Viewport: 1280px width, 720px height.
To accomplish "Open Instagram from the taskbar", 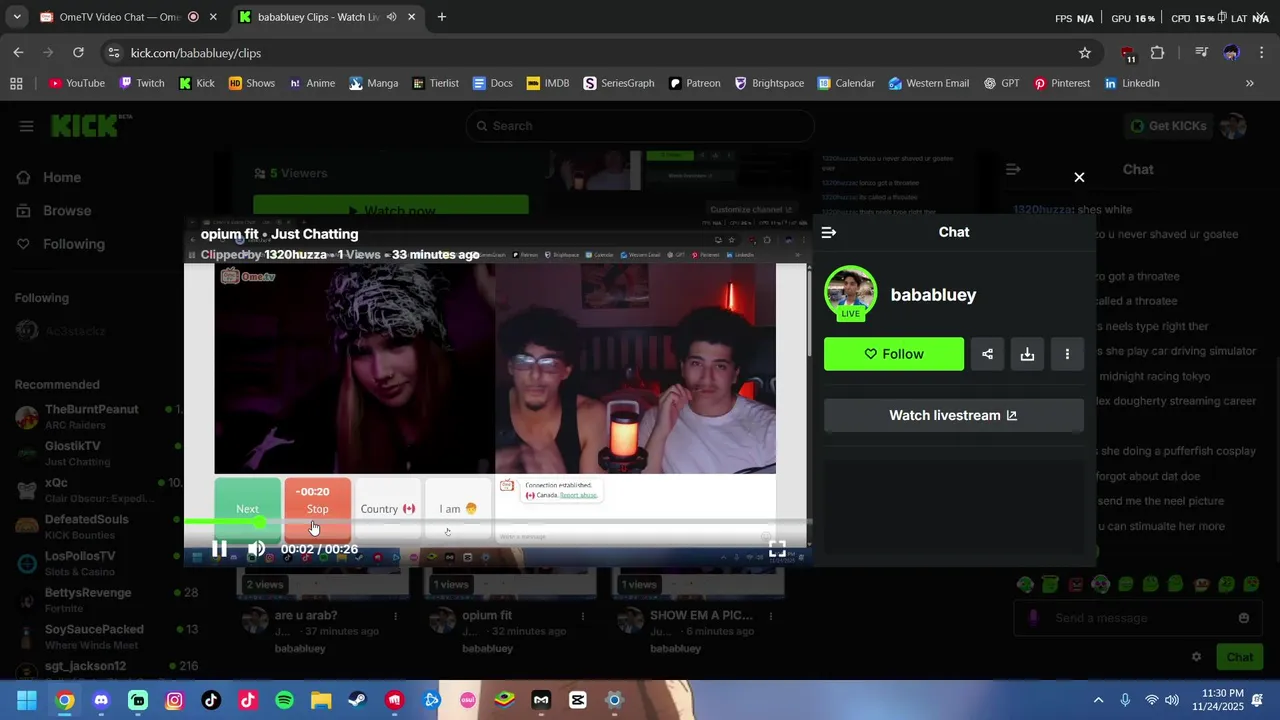I will (x=174, y=700).
